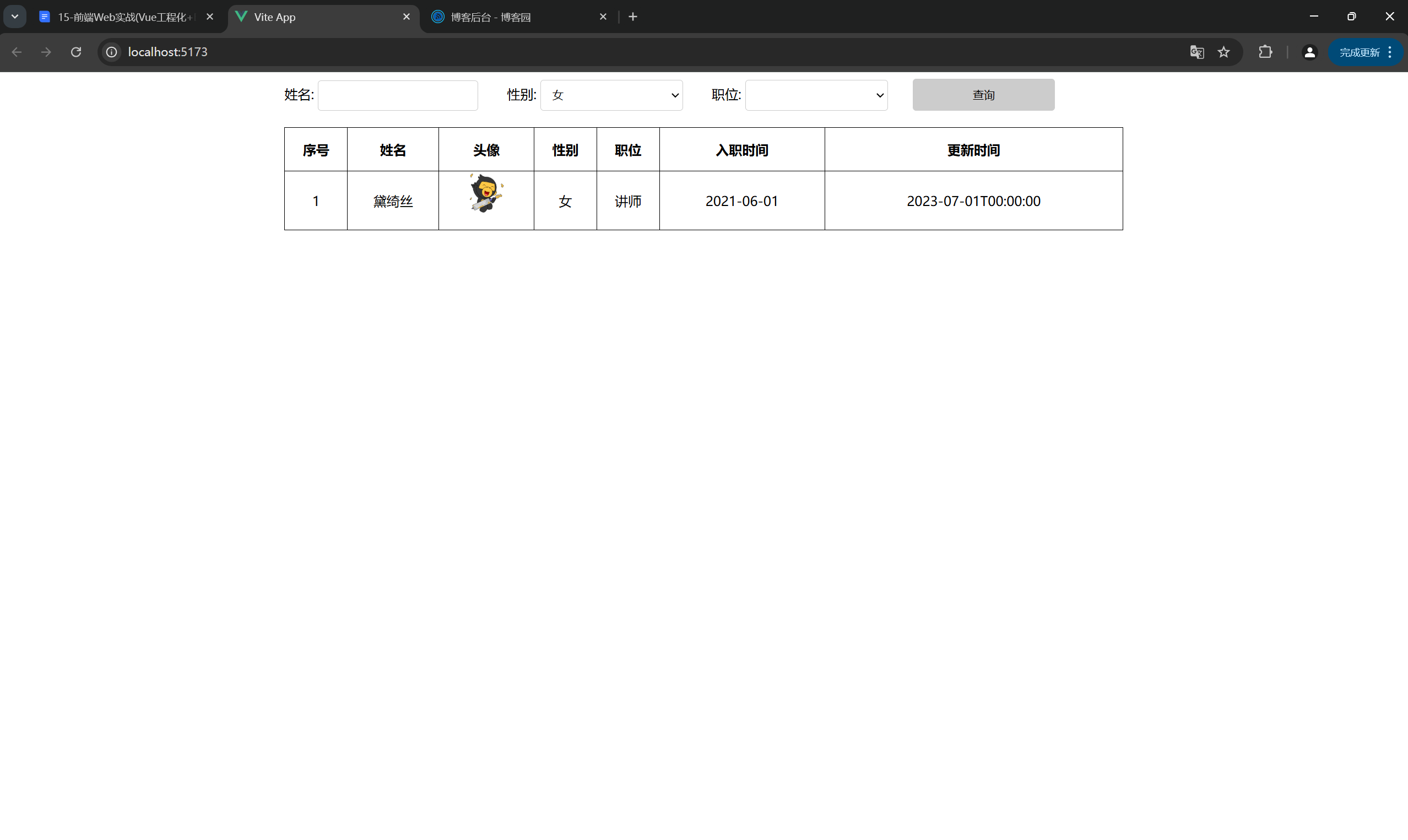Image resolution: width=1408 pixels, height=840 pixels.
Task: Open the 性别 gender dropdown
Action: pyautogui.click(x=611, y=95)
